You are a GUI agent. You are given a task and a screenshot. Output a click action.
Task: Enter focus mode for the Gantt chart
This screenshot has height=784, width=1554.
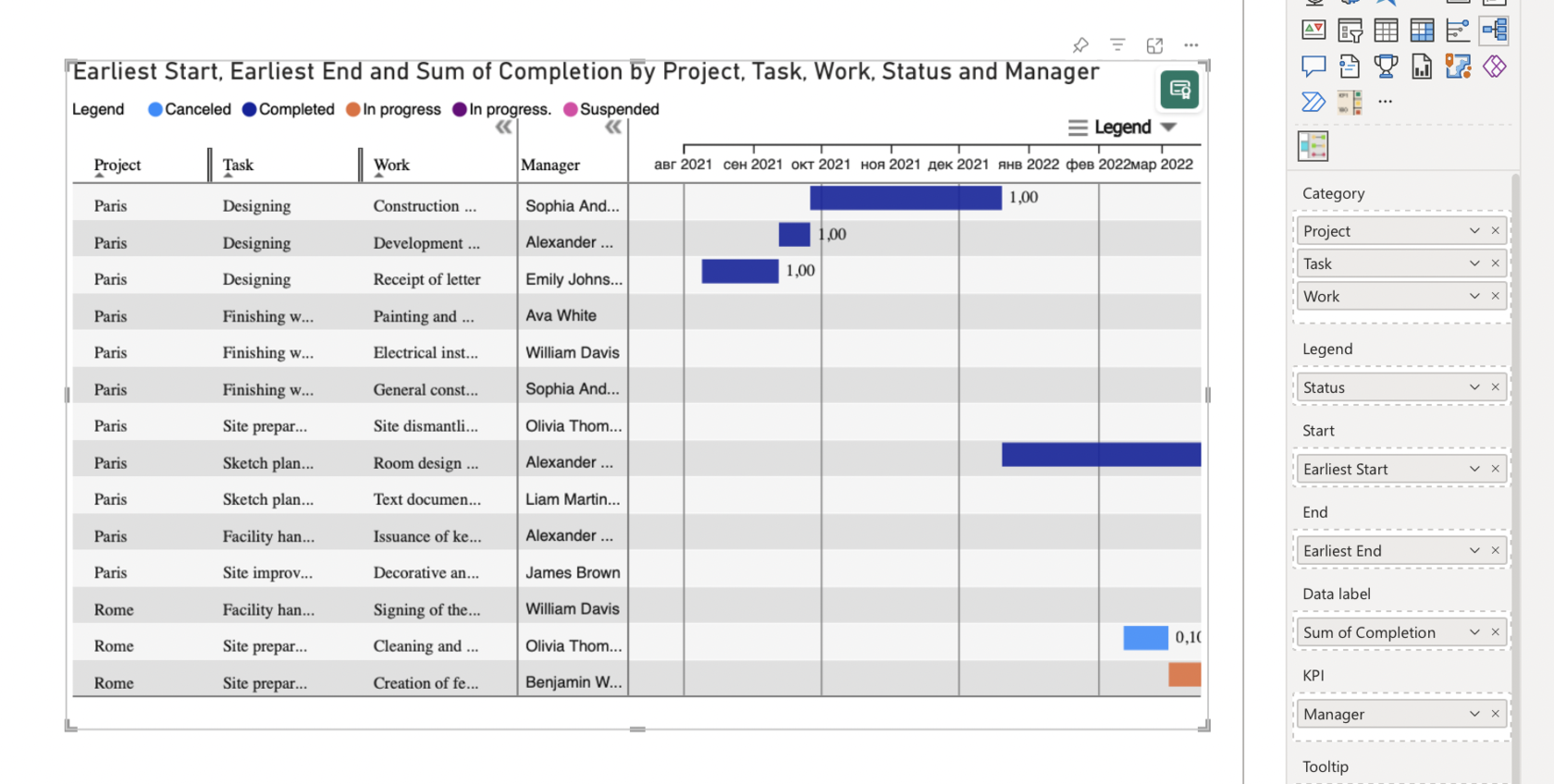[1154, 45]
